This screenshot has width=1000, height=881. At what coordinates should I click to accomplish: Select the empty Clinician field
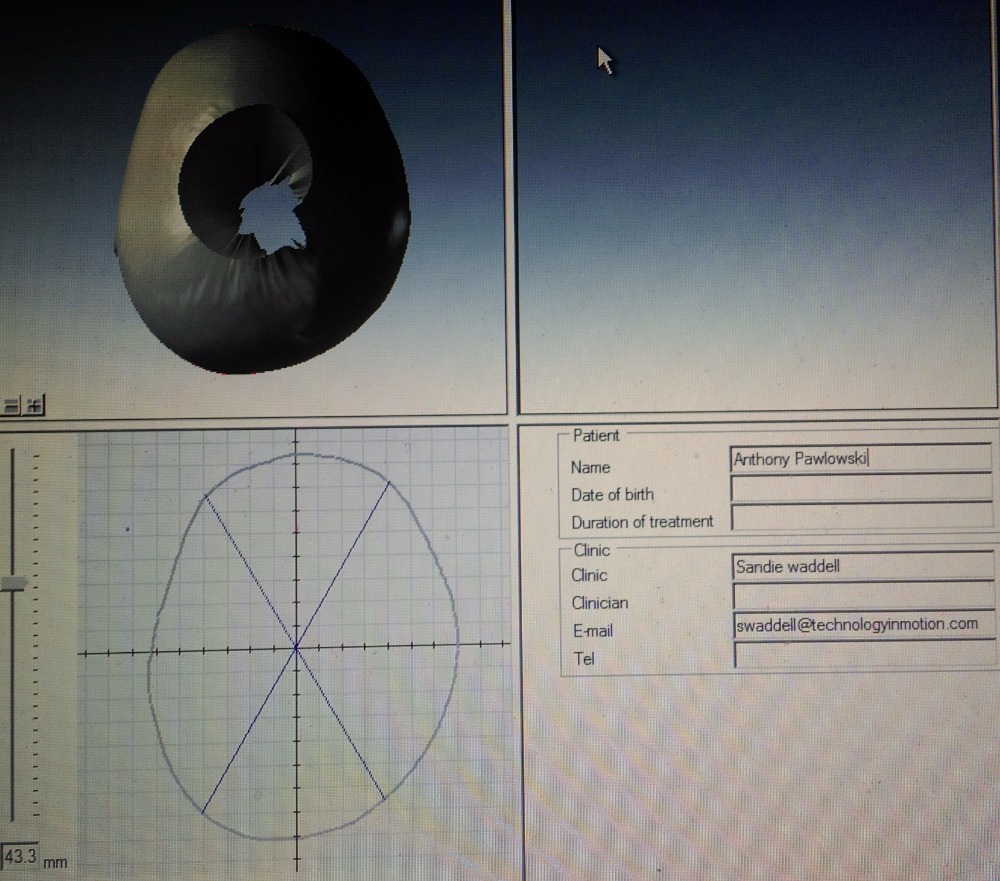[860, 596]
